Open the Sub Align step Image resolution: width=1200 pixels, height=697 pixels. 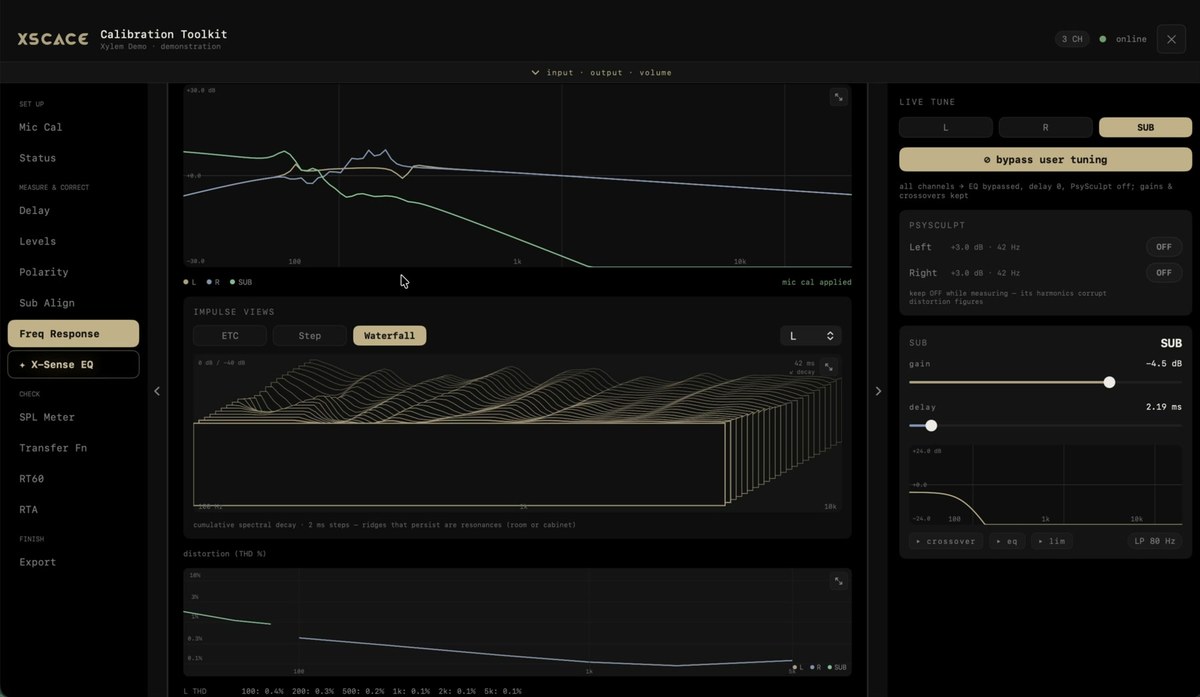(47, 303)
